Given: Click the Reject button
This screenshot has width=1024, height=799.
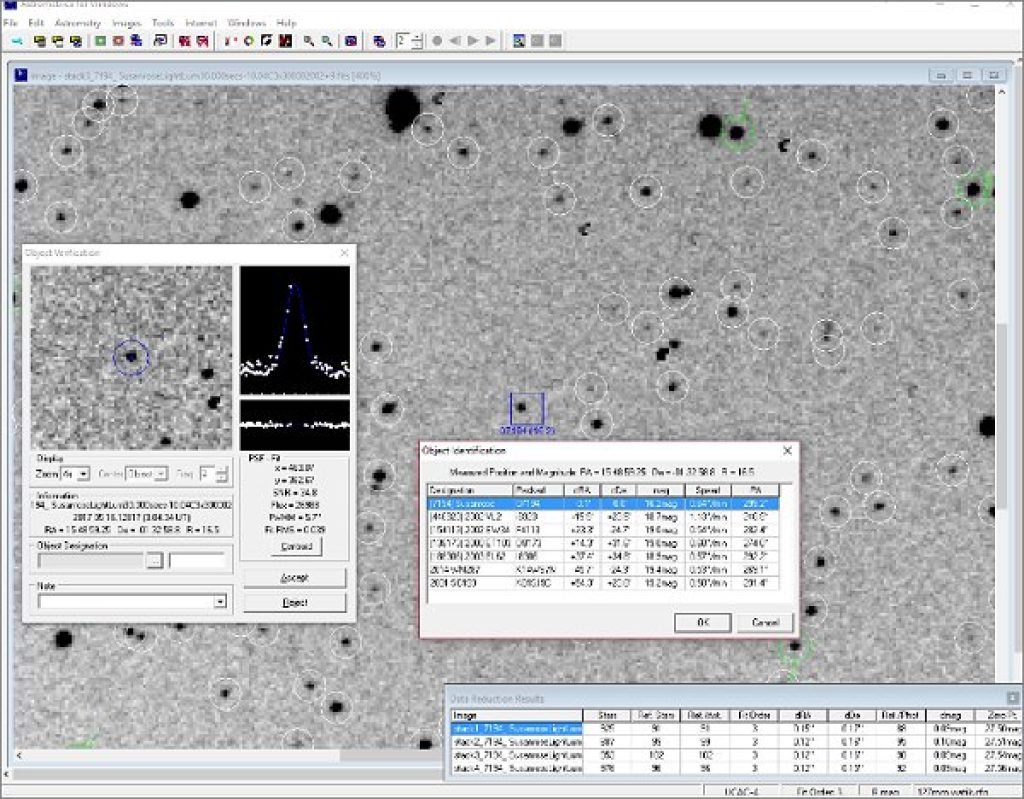Looking at the screenshot, I should [x=295, y=602].
